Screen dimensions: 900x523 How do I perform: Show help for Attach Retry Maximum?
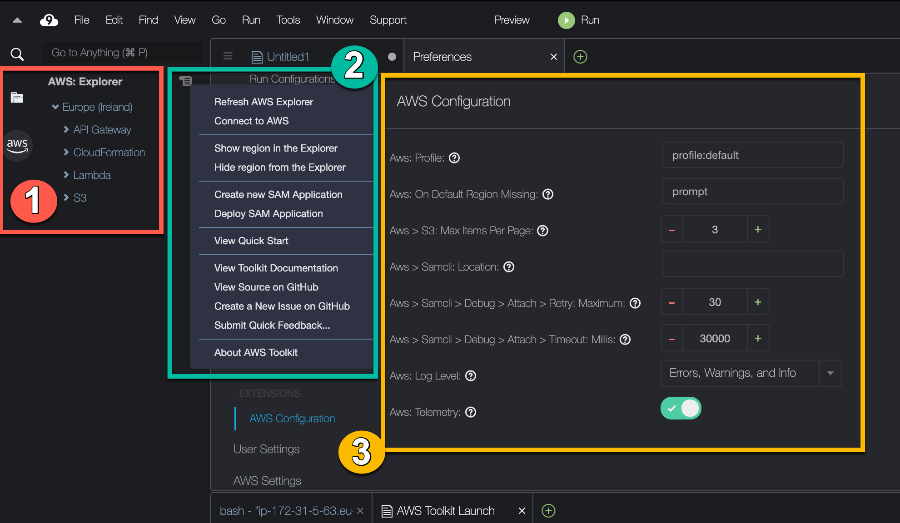(x=635, y=303)
